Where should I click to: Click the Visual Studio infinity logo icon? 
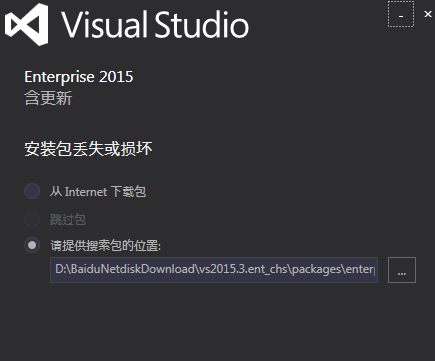pos(27,24)
